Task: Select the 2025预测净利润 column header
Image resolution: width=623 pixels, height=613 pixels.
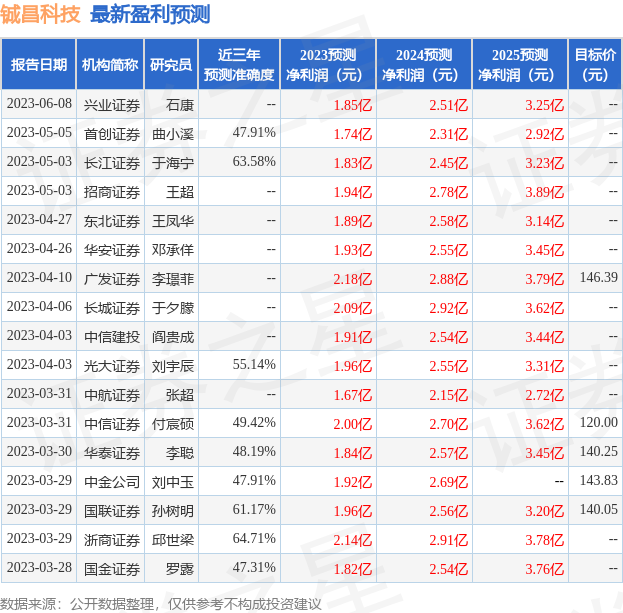Action: (520, 64)
